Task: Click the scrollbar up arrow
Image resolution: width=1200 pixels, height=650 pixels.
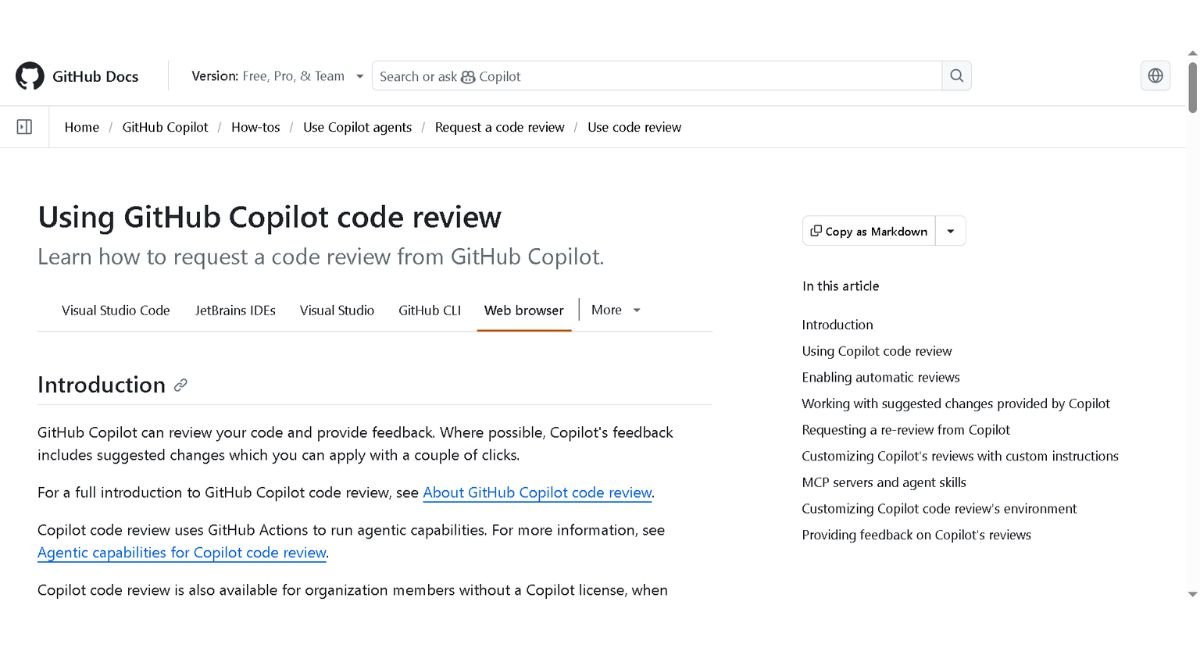Action: tap(1192, 55)
